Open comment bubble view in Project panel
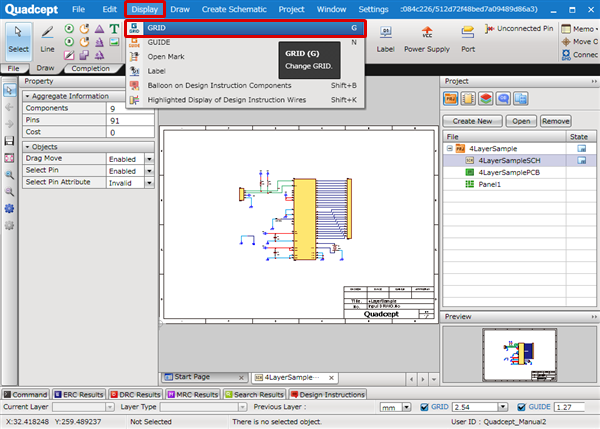 tap(503, 99)
